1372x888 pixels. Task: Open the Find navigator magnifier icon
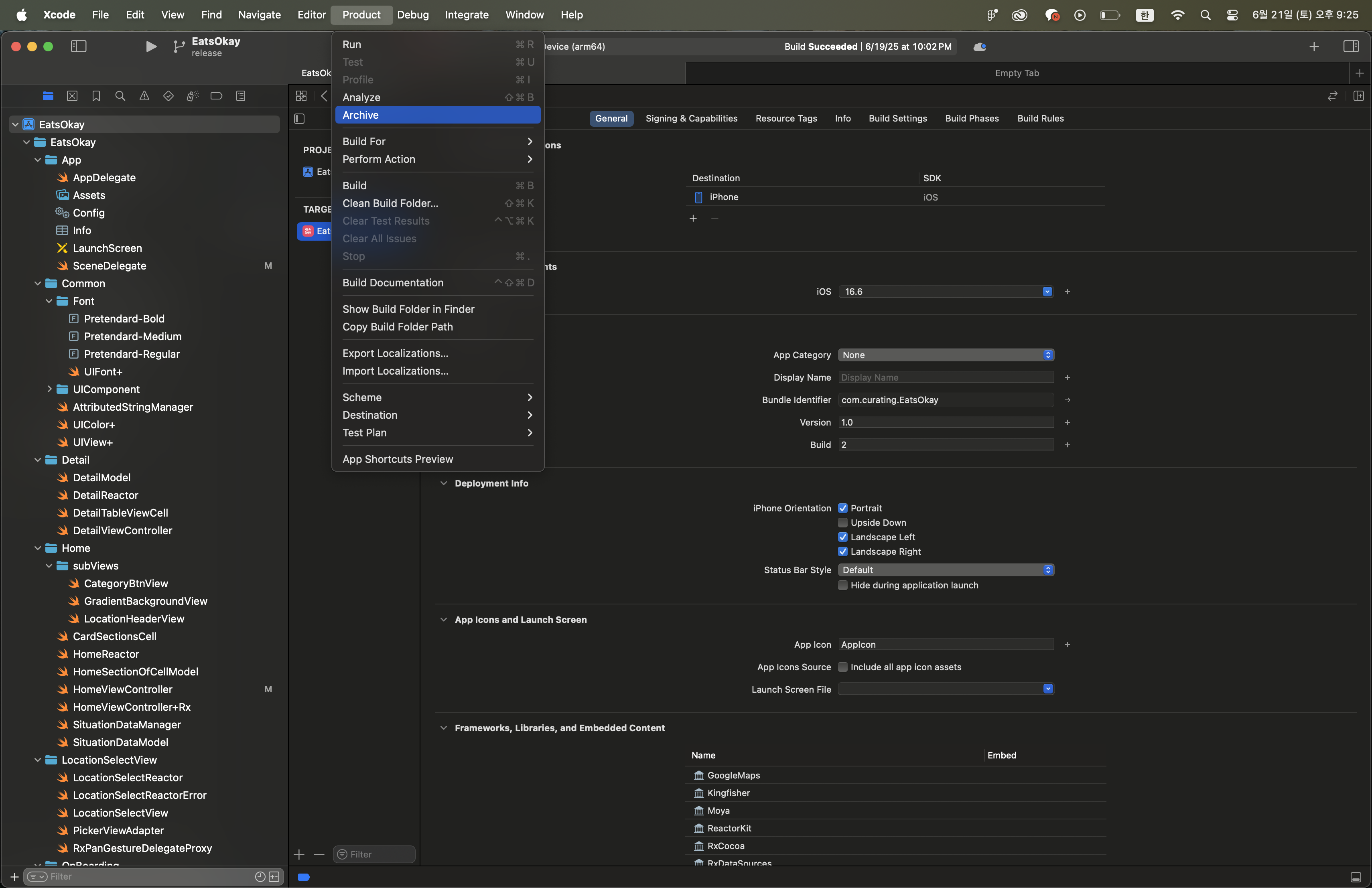click(x=120, y=95)
